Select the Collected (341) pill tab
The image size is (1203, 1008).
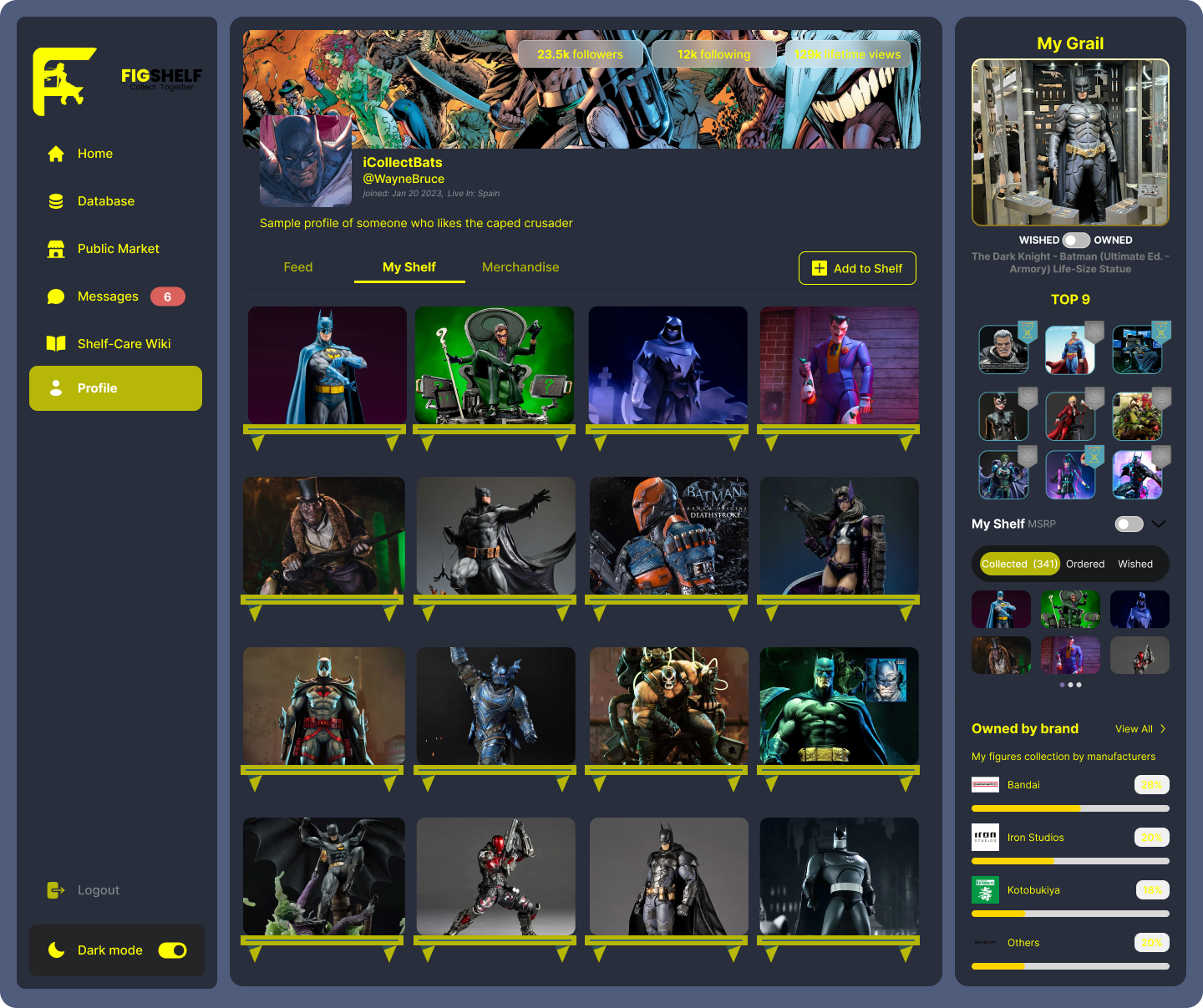click(x=1019, y=565)
